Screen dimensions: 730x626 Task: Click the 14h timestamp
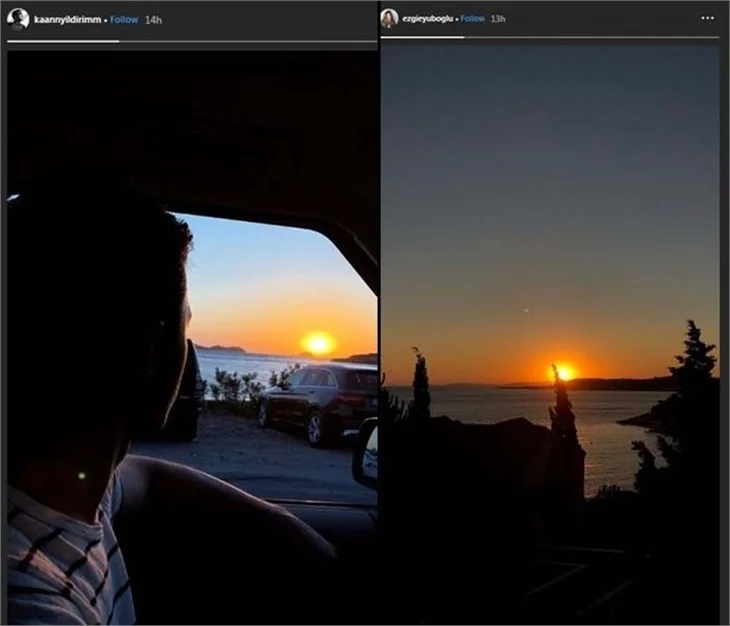[x=153, y=20]
